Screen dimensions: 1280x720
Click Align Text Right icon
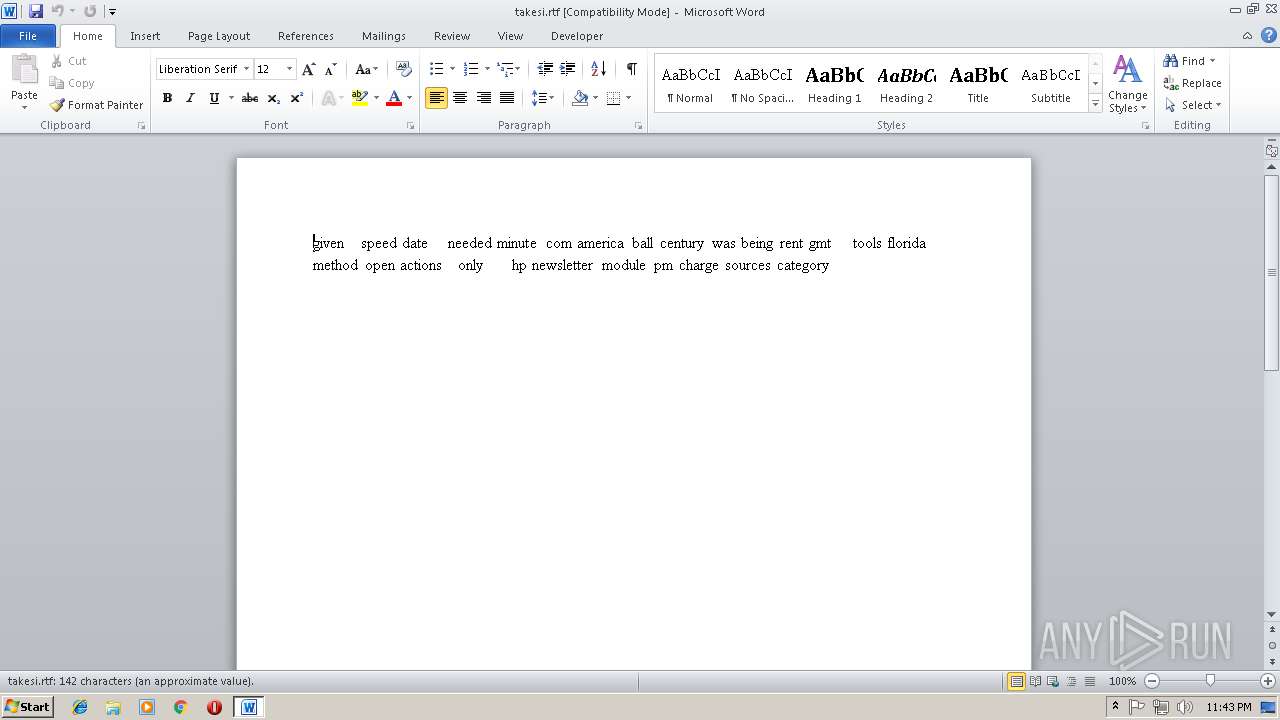pos(484,98)
